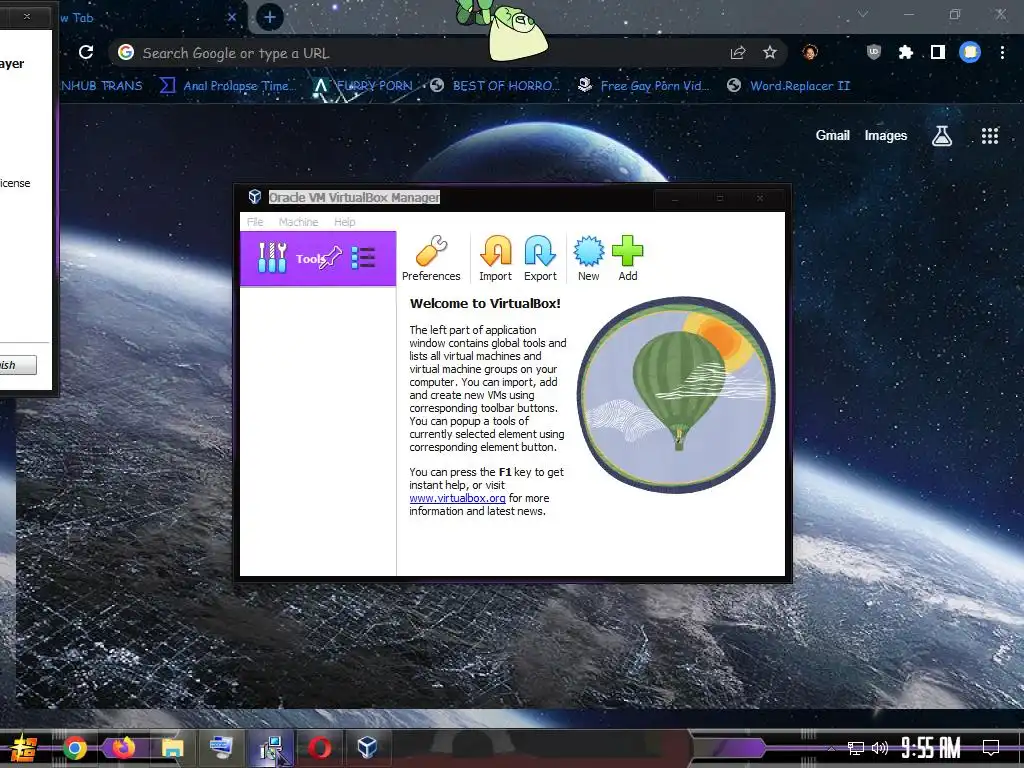
Task: Open the BEST OF HORRO... bookmark
Action: [x=495, y=86]
